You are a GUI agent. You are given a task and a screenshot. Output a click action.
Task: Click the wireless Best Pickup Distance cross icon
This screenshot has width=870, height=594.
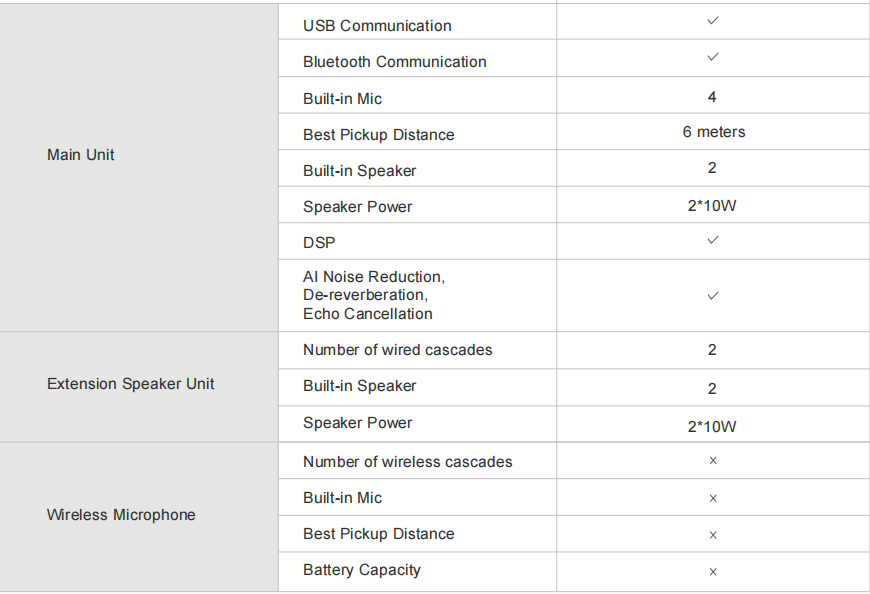[x=713, y=535]
